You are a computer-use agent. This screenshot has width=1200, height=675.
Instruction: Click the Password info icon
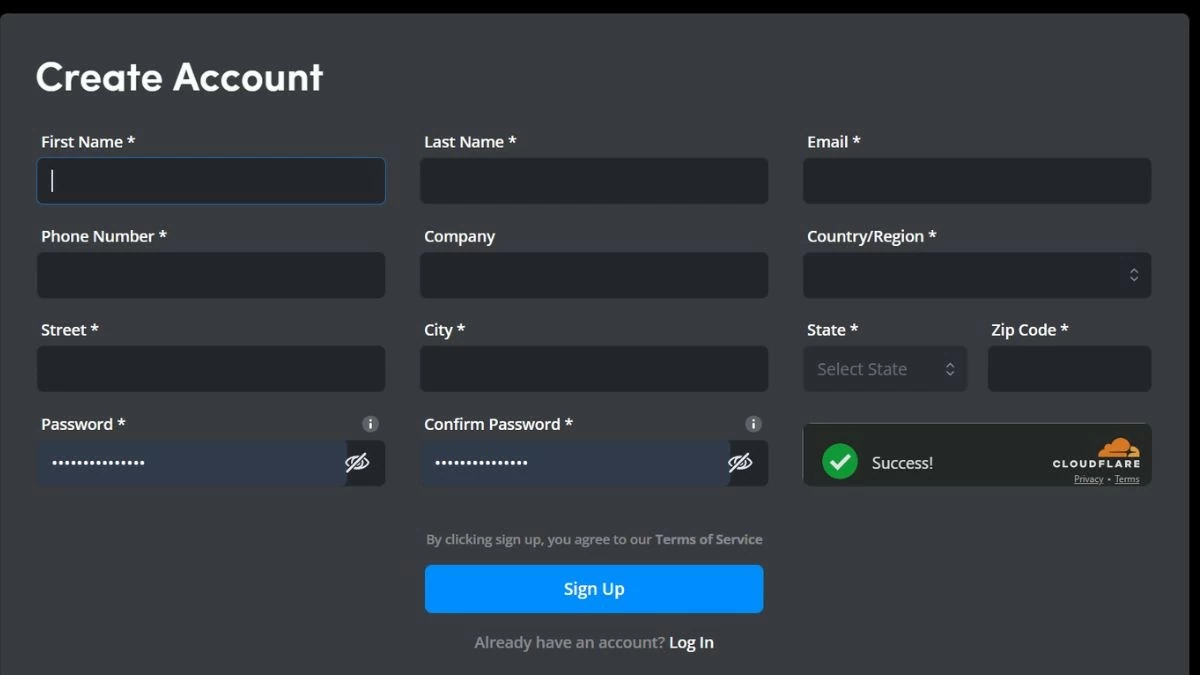tap(370, 424)
